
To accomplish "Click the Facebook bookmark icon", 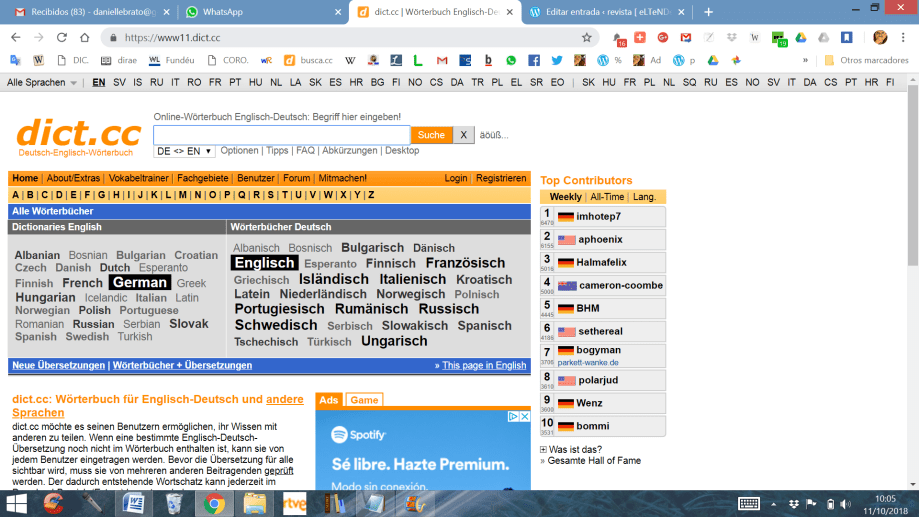I will [x=533, y=60].
